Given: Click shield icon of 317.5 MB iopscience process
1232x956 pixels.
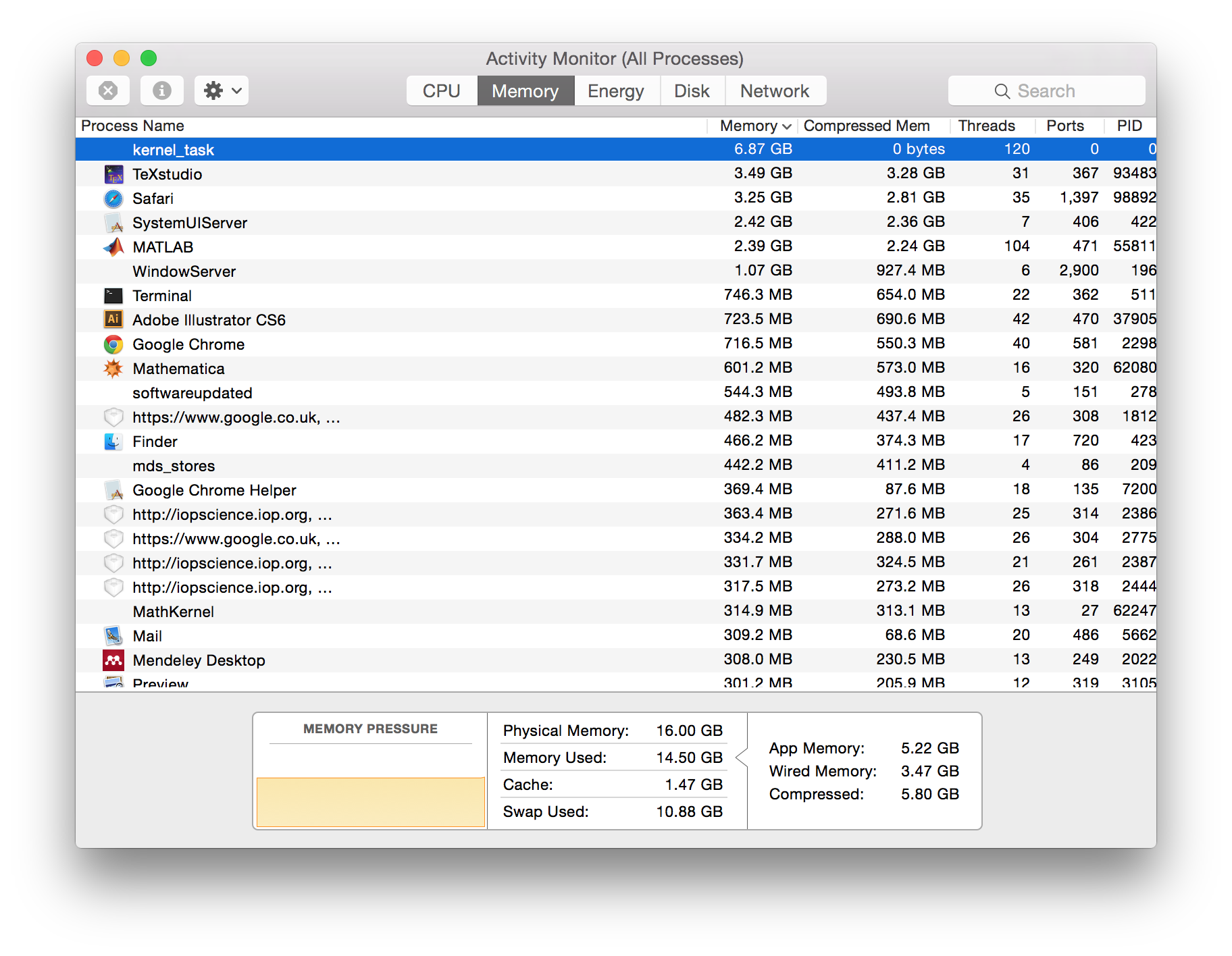Looking at the screenshot, I should [113, 587].
